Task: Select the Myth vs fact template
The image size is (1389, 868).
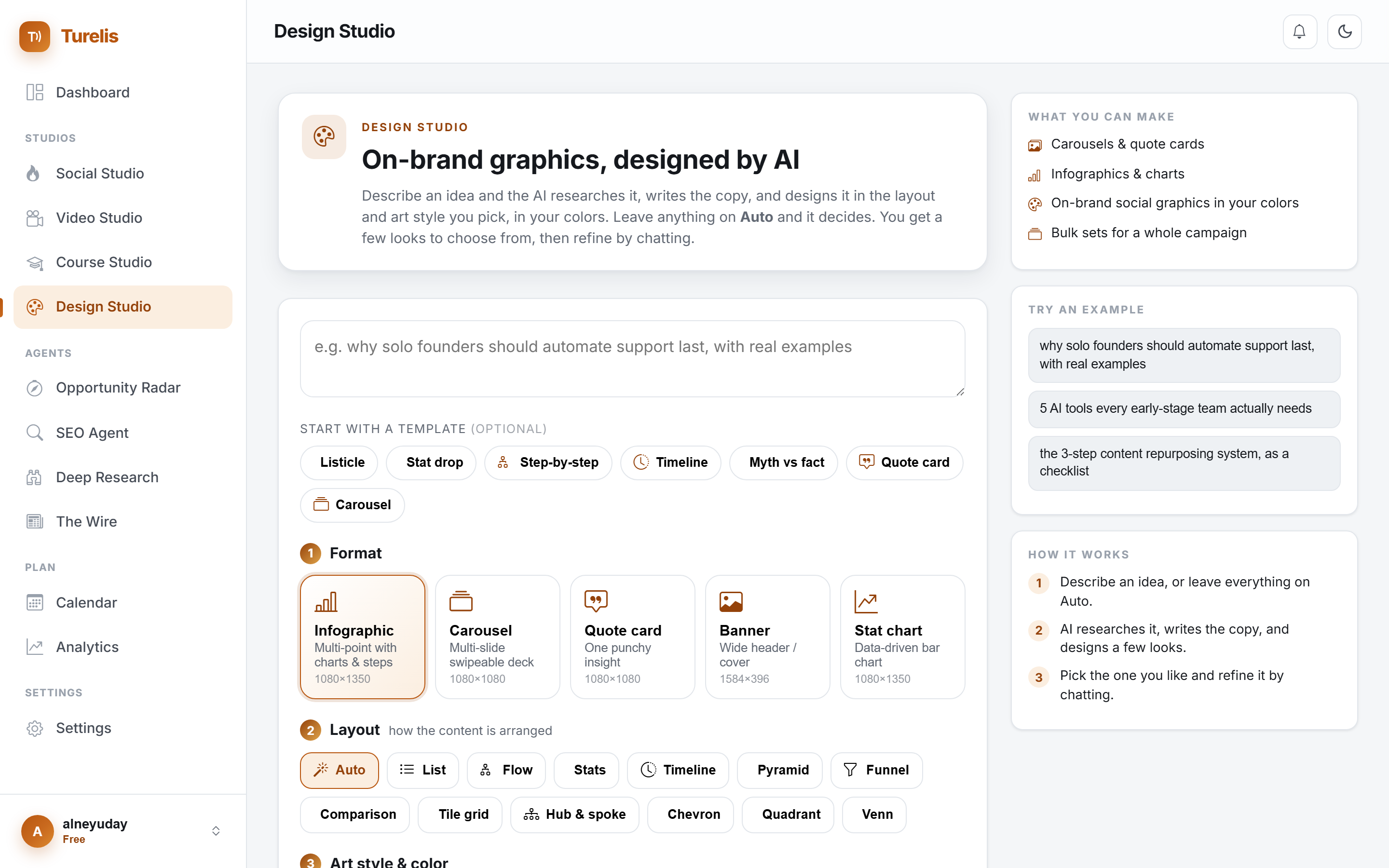Action: point(783,463)
